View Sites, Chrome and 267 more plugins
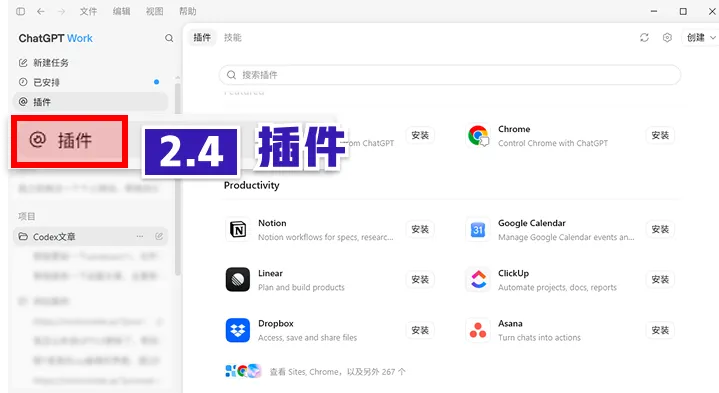 315,371
